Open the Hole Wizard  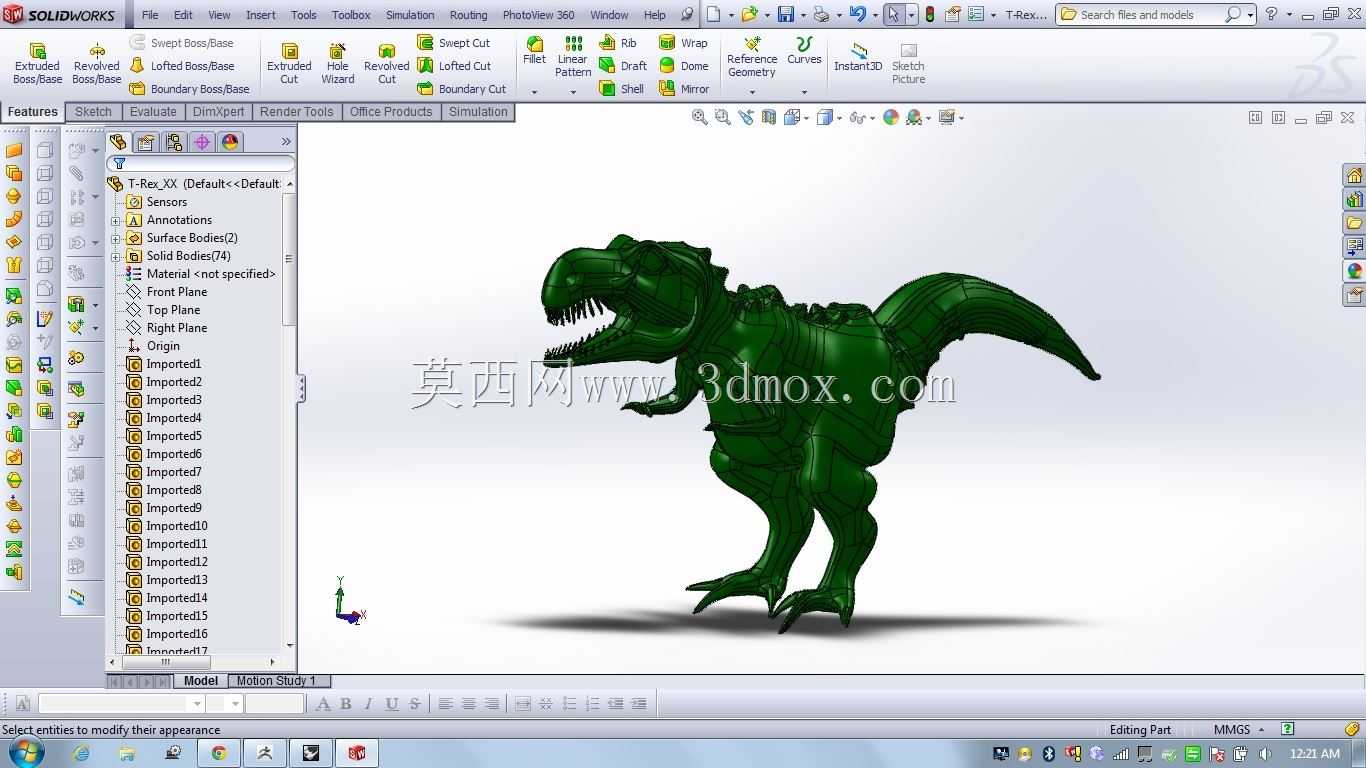(338, 63)
